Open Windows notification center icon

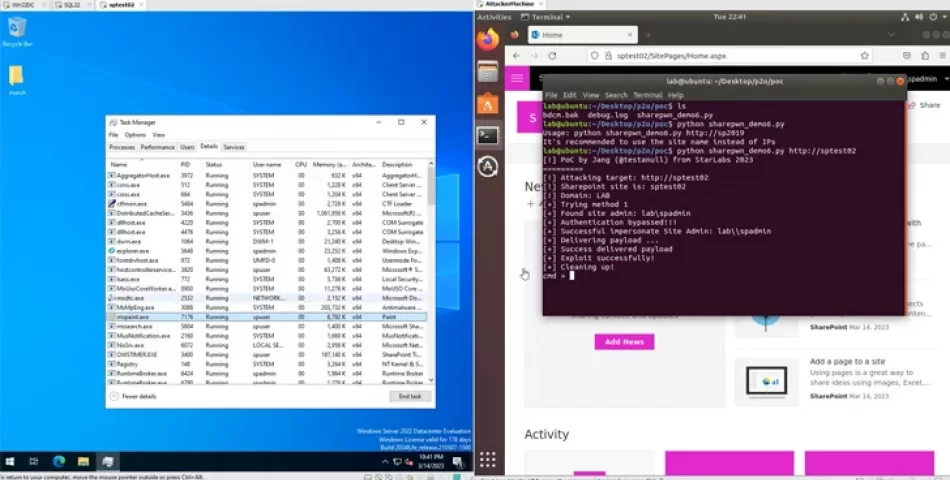click(x=458, y=462)
